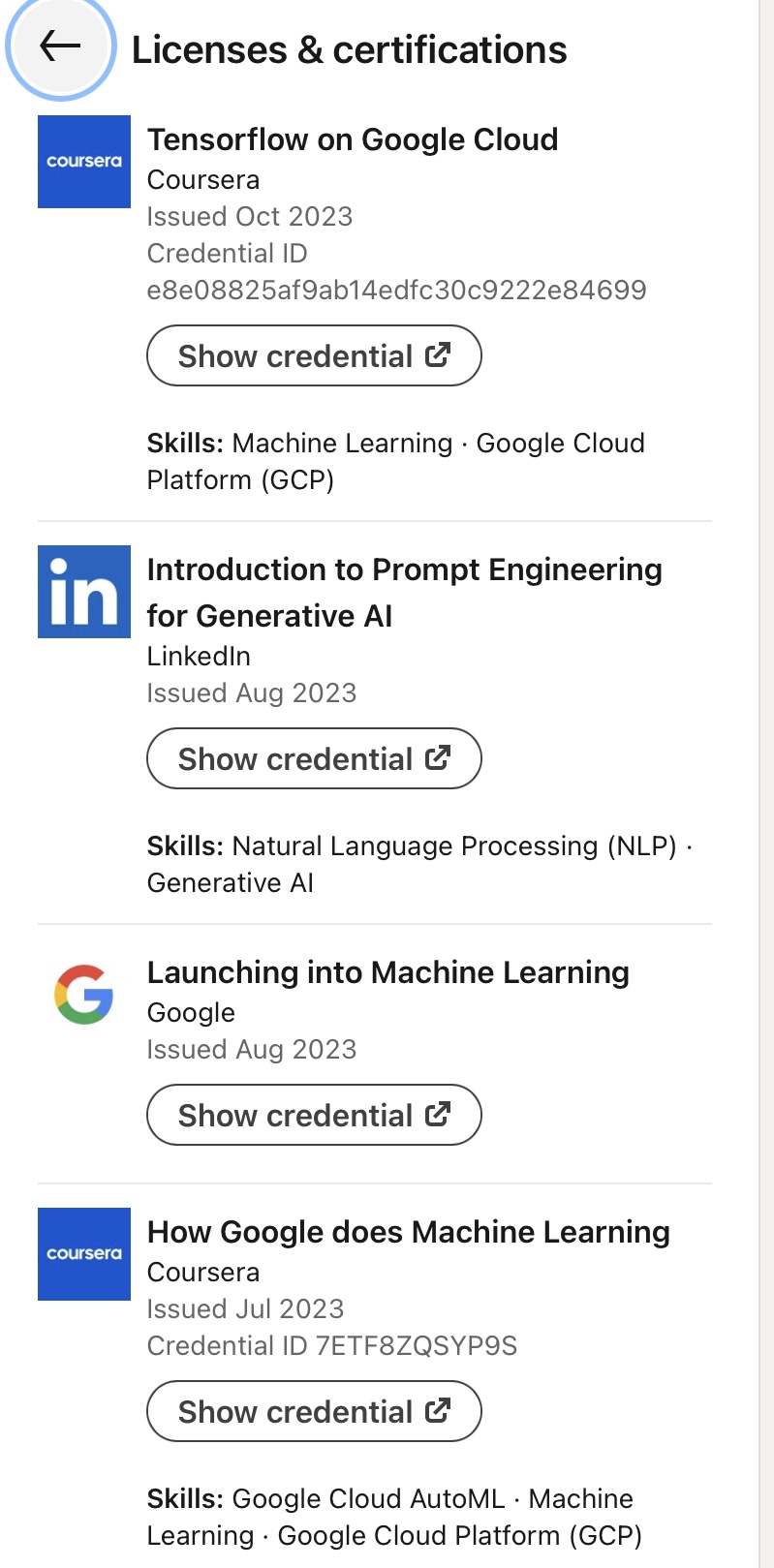Click the Google Cloud AutoML skills line
The width and height of the screenshot is (774, 1568).
pos(394,1517)
